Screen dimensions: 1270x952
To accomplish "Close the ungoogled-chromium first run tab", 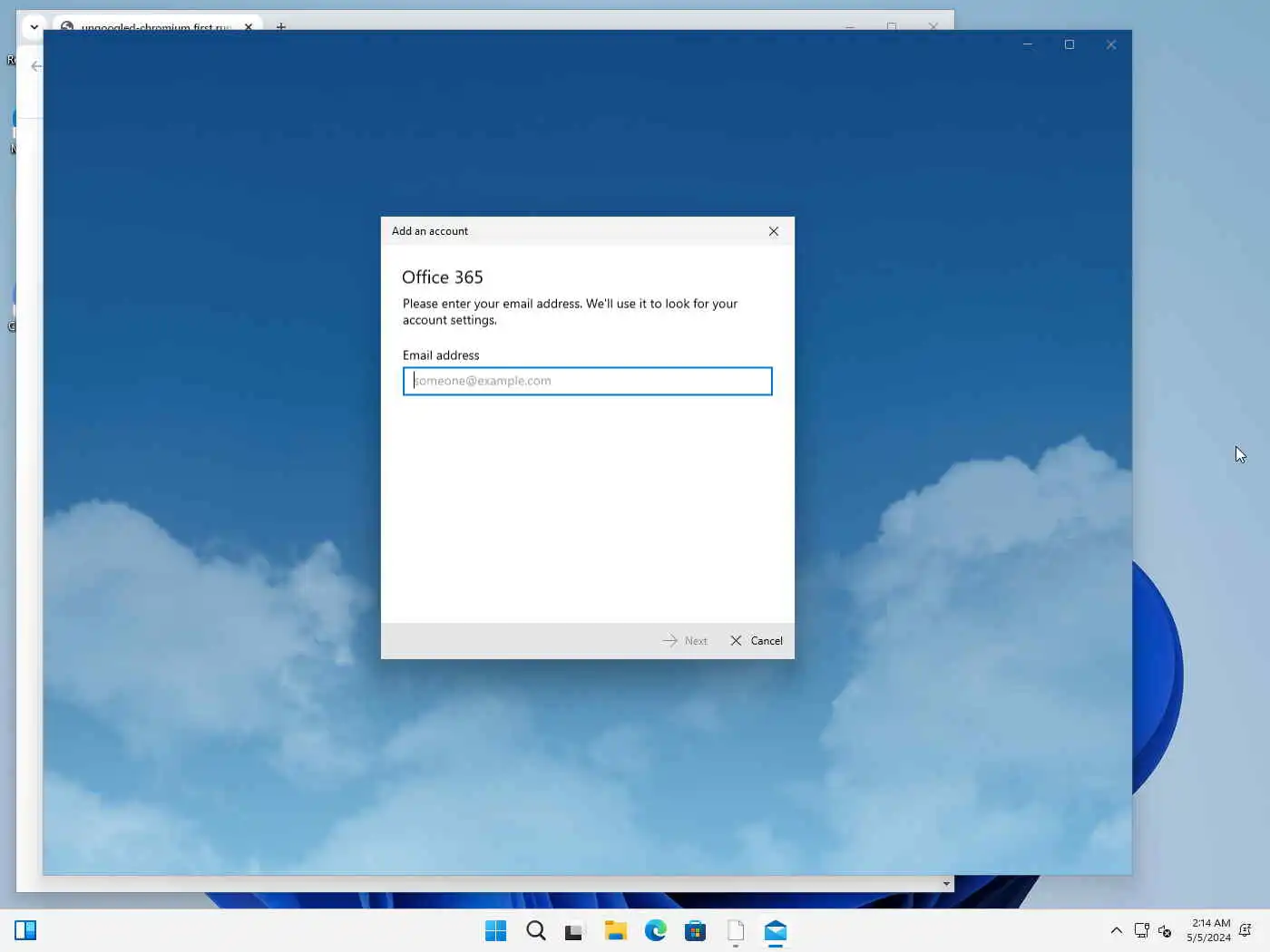I will [249, 26].
